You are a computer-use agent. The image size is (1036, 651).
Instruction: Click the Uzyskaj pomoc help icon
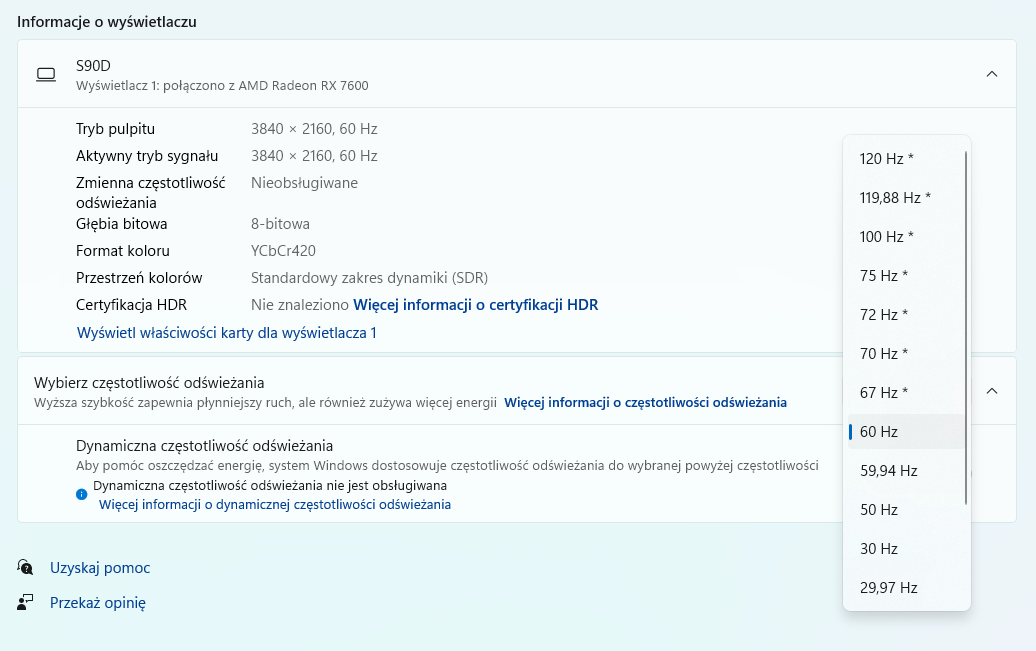click(x=25, y=567)
